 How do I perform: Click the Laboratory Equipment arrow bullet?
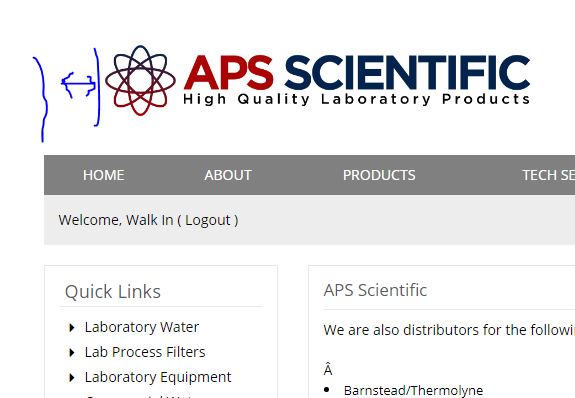click(x=72, y=377)
